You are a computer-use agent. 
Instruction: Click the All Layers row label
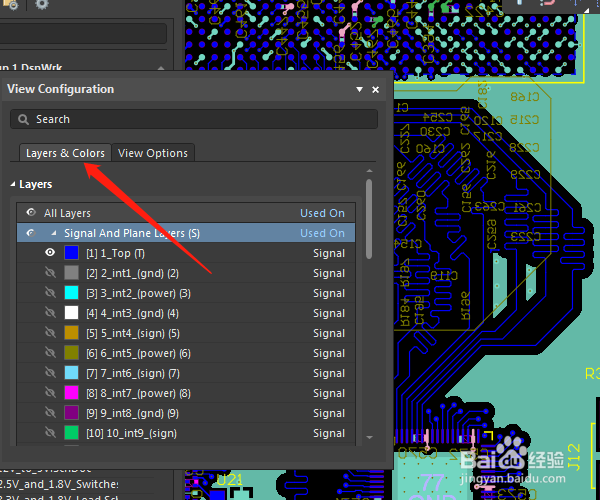tap(67, 213)
